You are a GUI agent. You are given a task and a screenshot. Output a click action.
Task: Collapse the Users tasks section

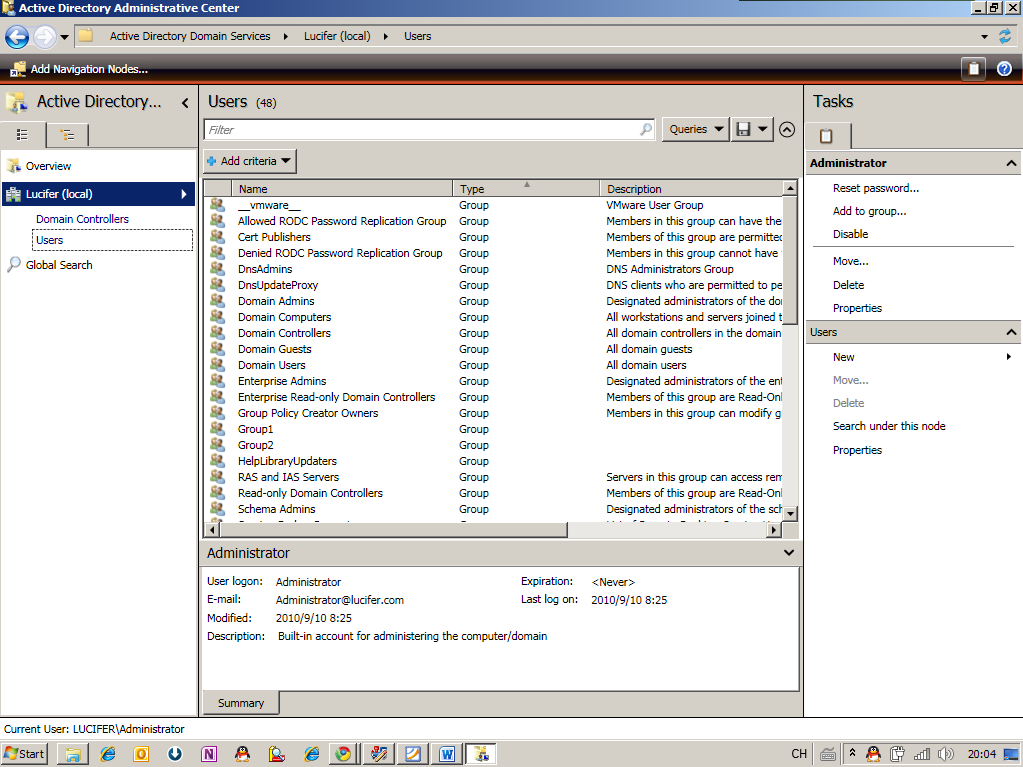[1011, 332]
